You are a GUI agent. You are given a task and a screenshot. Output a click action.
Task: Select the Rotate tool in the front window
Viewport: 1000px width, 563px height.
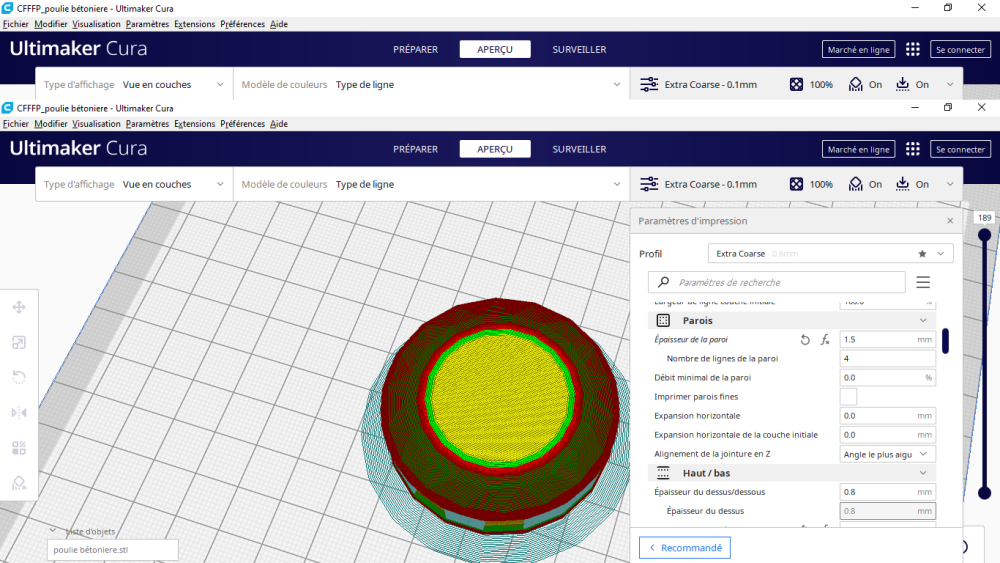(x=19, y=377)
